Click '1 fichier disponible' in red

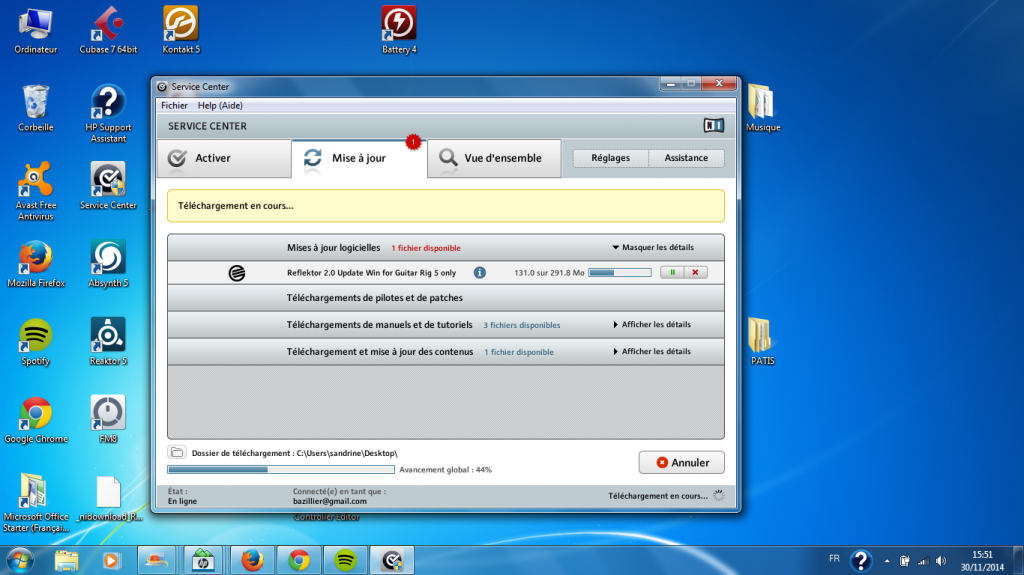426,248
